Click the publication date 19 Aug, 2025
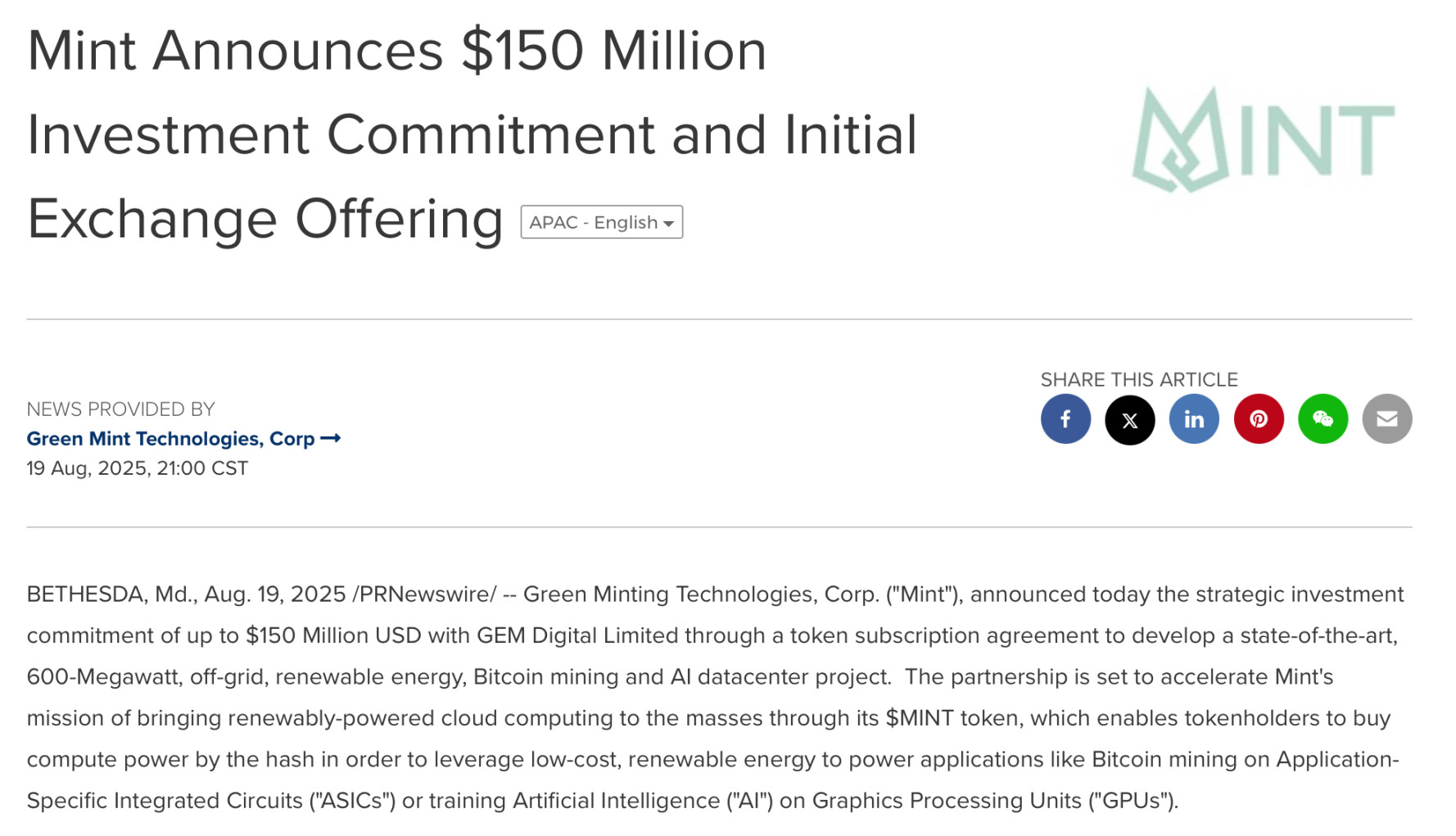The height and width of the screenshot is (836, 1456). pos(137,468)
